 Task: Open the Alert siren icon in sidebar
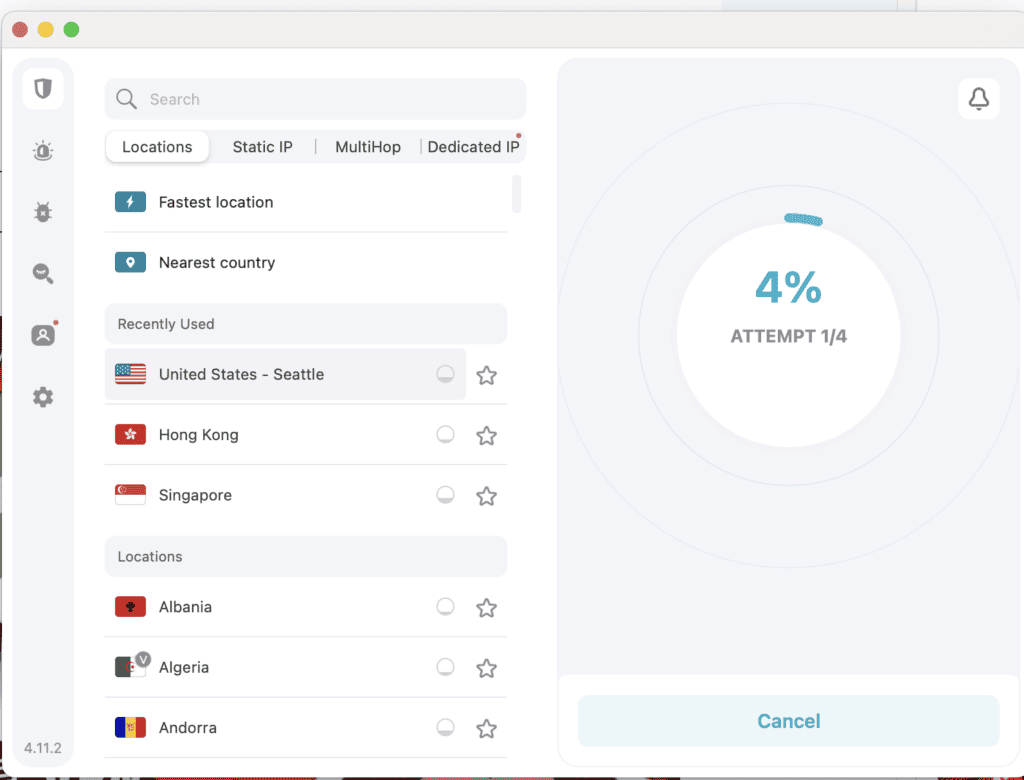click(x=43, y=151)
